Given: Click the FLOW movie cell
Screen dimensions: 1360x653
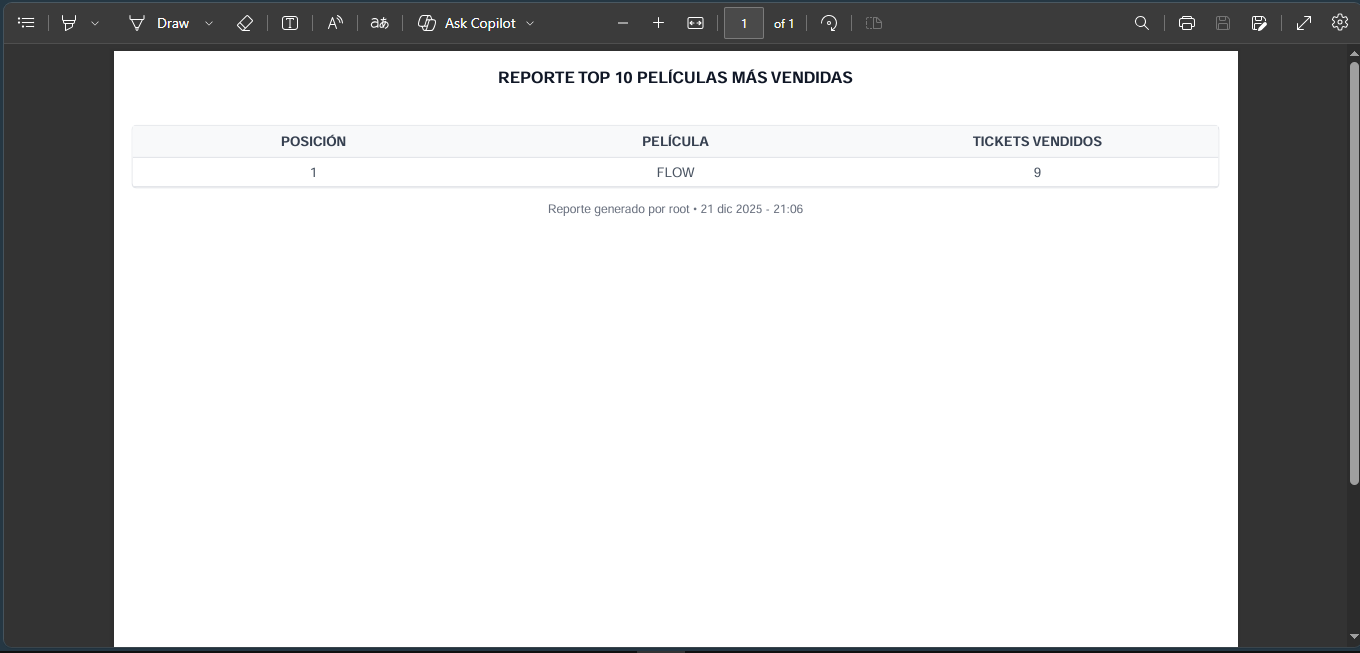Looking at the screenshot, I should 675,172.
